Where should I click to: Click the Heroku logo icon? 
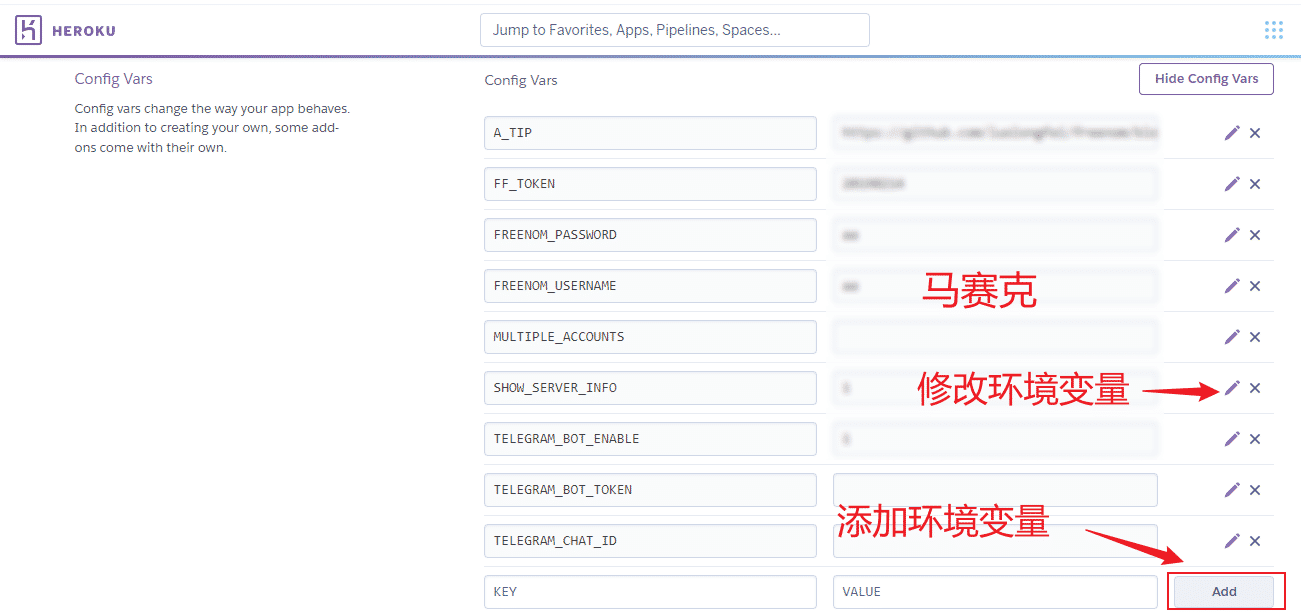[x=28, y=29]
